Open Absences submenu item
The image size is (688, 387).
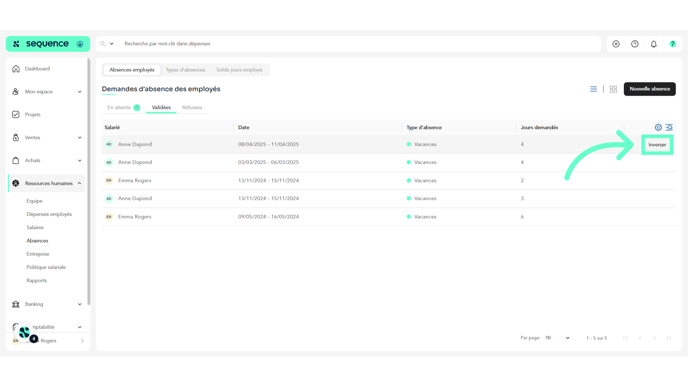pos(37,241)
